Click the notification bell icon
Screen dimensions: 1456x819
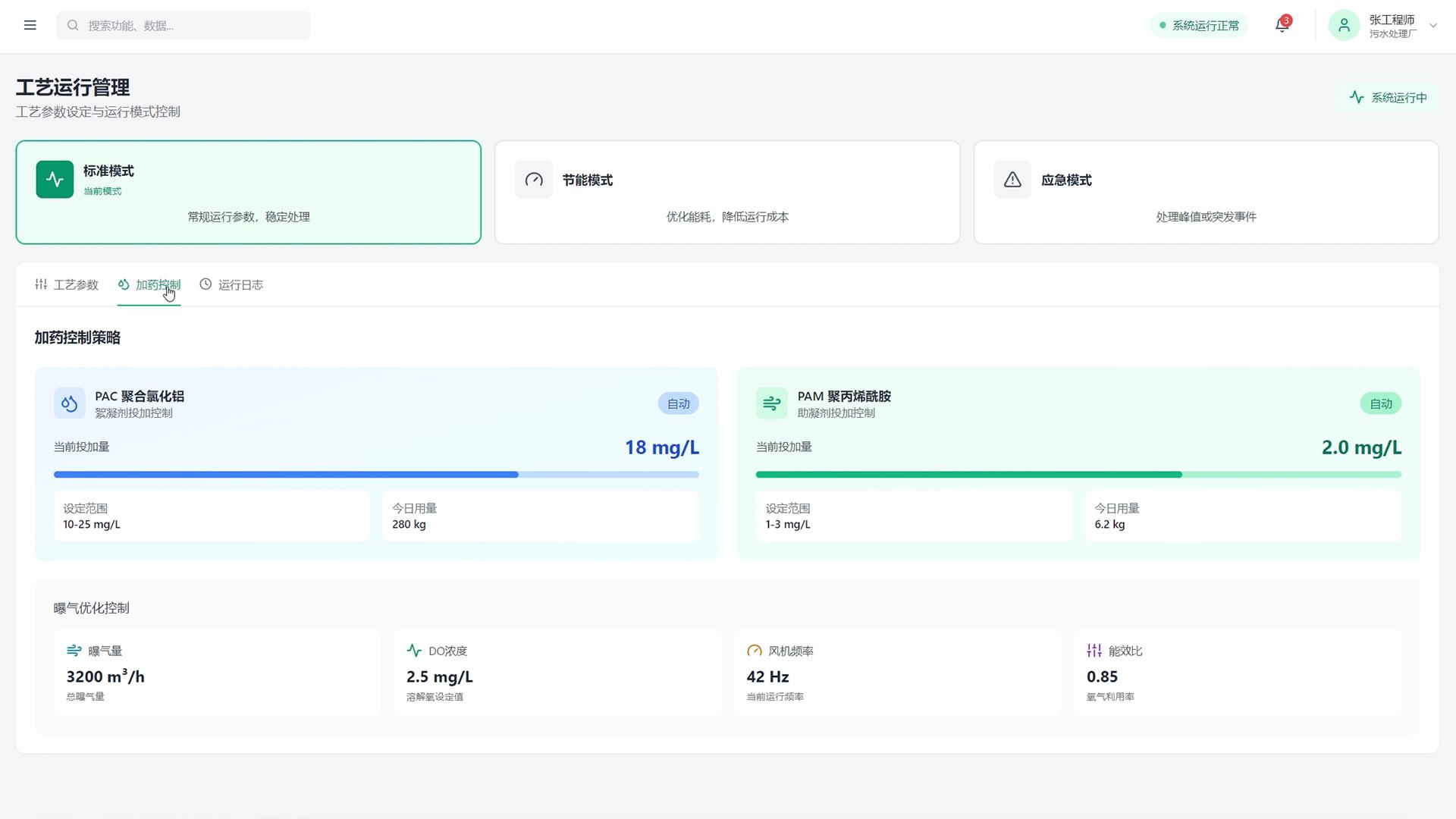(1282, 25)
